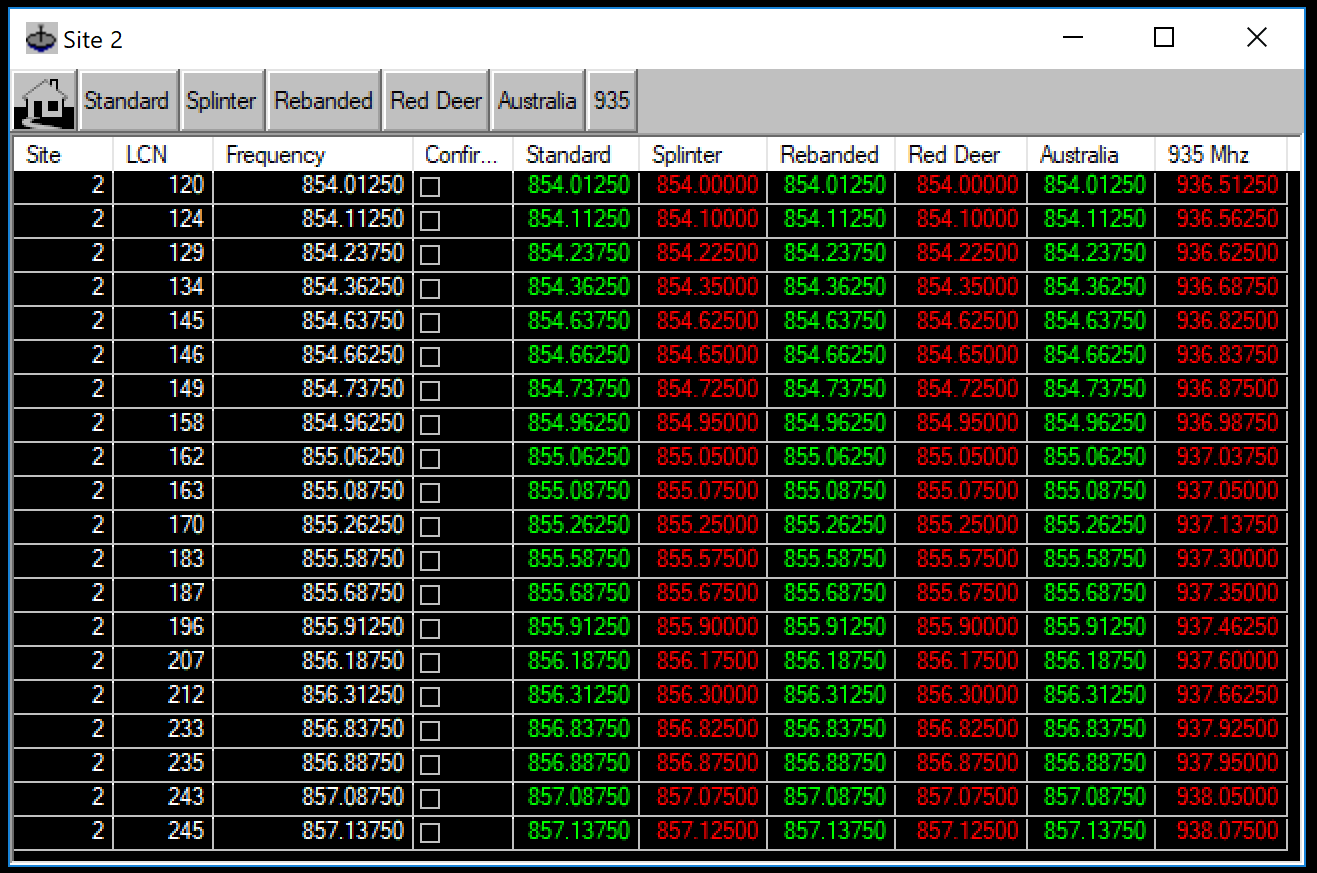The image size is (1317, 873).
Task: Enable the confirm checkbox for LCN 134
Action: pos(430,289)
